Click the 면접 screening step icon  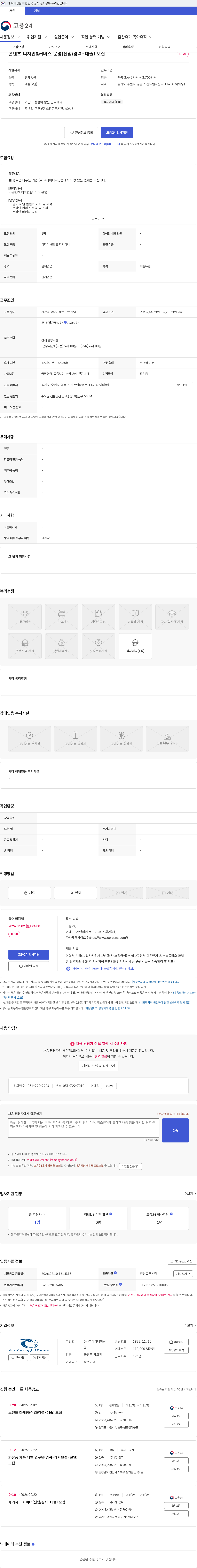point(75,893)
